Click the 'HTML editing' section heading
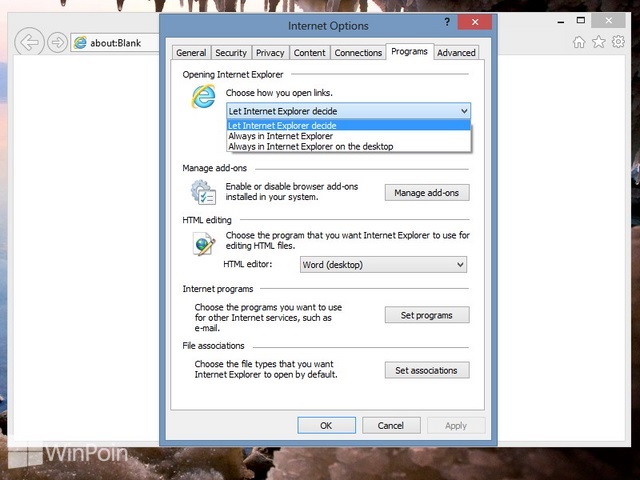The width and height of the screenshot is (640, 480). pyautogui.click(x=207, y=220)
